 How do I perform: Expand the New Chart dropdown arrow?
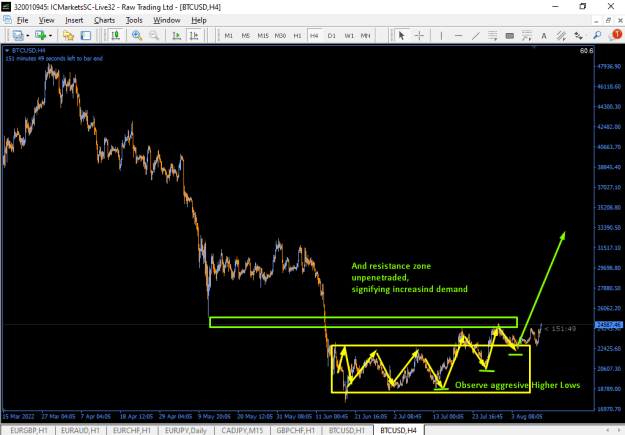coord(50,36)
